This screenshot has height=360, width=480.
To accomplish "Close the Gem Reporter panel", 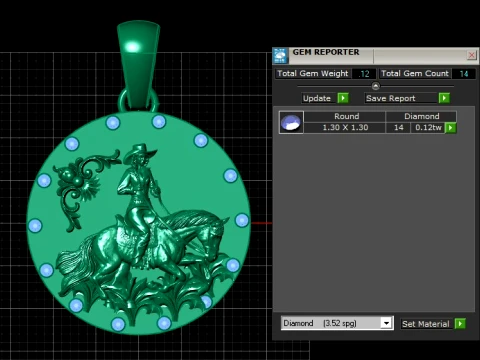I will [471, 55].
